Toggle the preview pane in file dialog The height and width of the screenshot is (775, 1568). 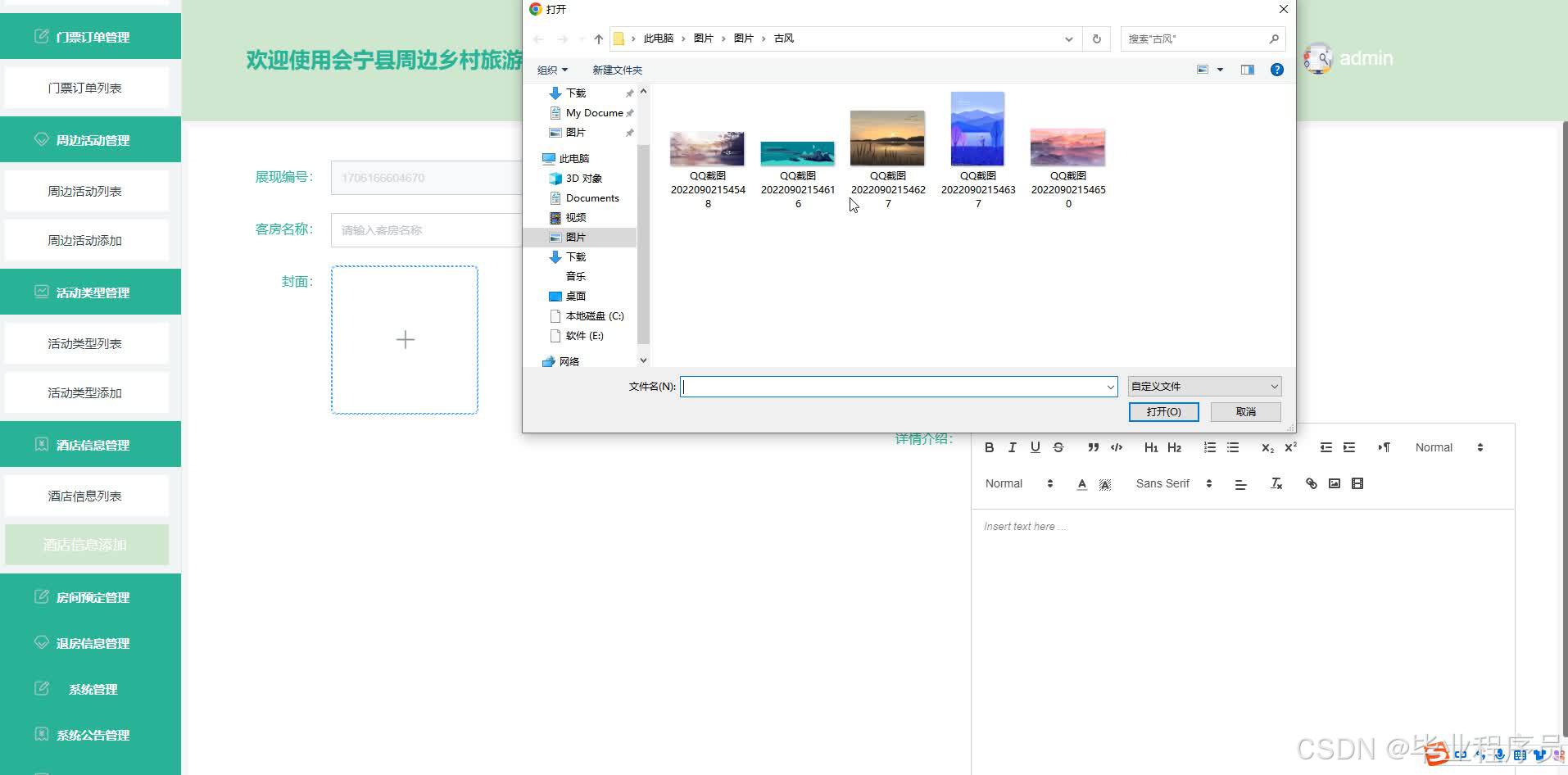tap(1247, 70)
